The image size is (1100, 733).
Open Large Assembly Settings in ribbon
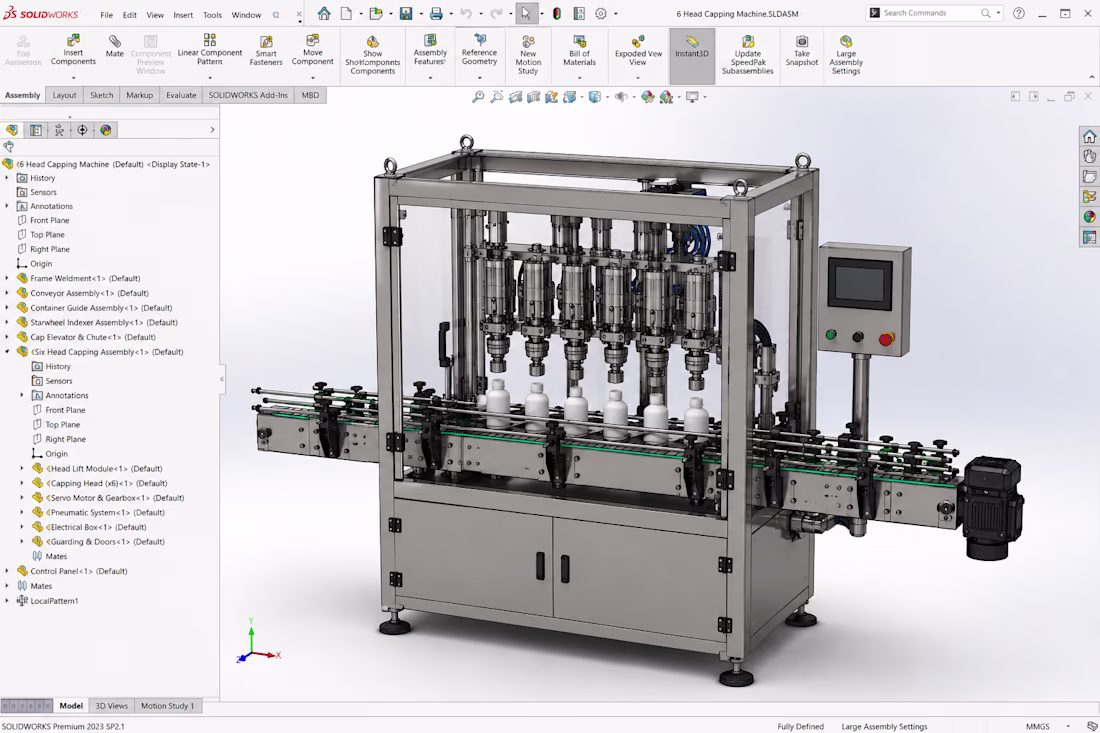[845, 55]
